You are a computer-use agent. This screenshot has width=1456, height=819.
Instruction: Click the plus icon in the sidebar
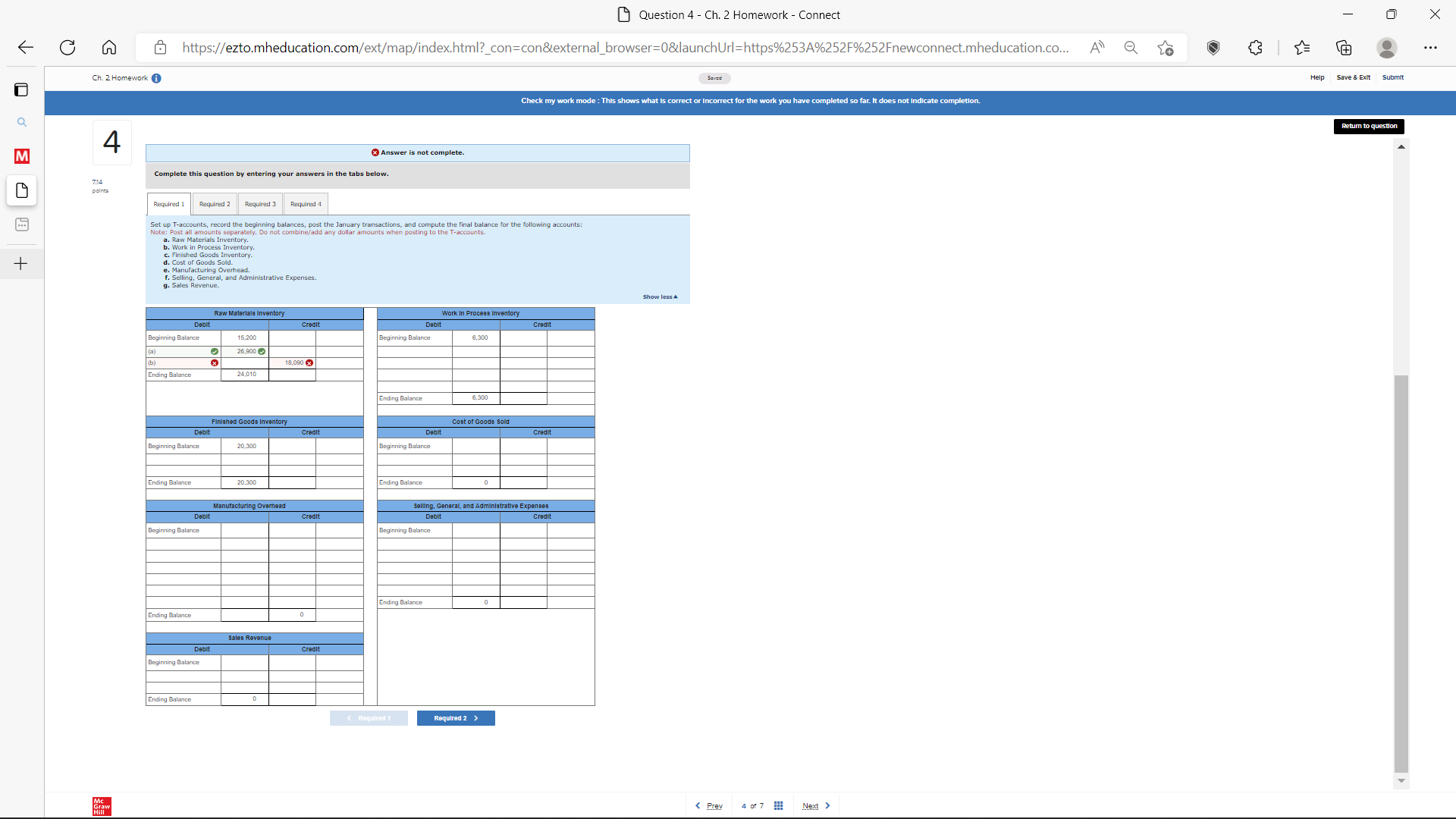coord(21,264)
